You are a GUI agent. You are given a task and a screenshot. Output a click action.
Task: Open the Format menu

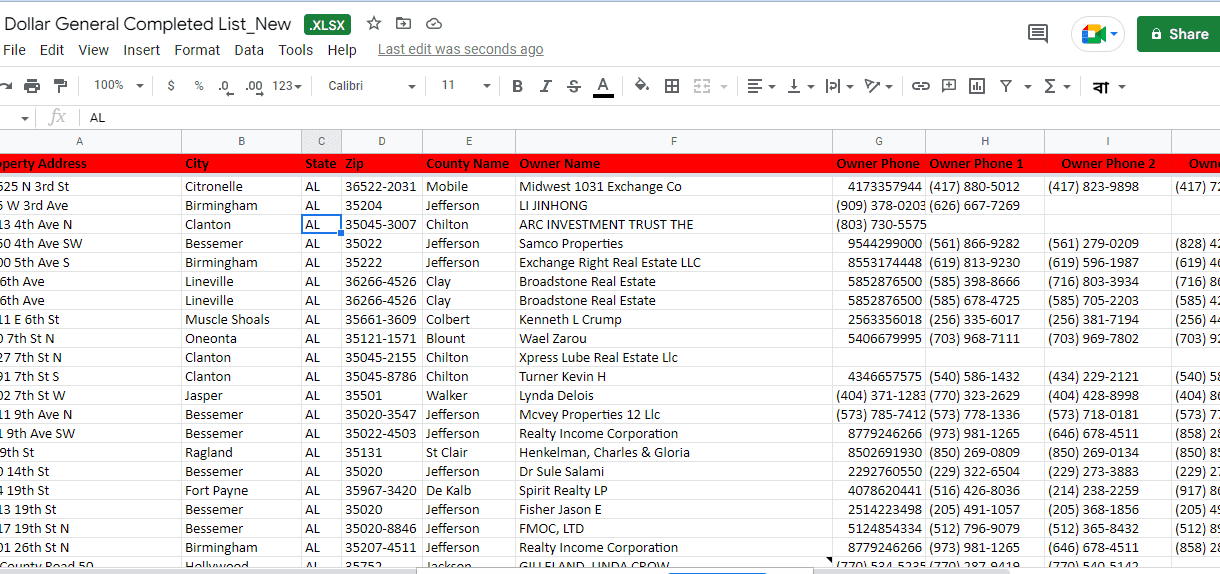[x=197, y=50]
